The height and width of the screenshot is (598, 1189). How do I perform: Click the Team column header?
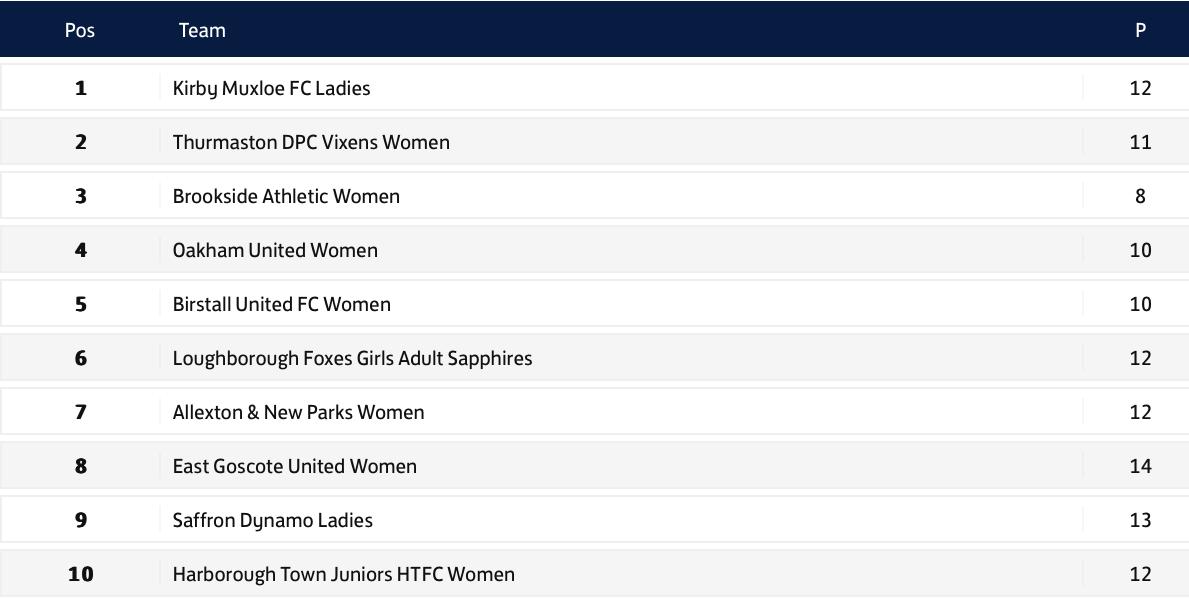[202, 30]
